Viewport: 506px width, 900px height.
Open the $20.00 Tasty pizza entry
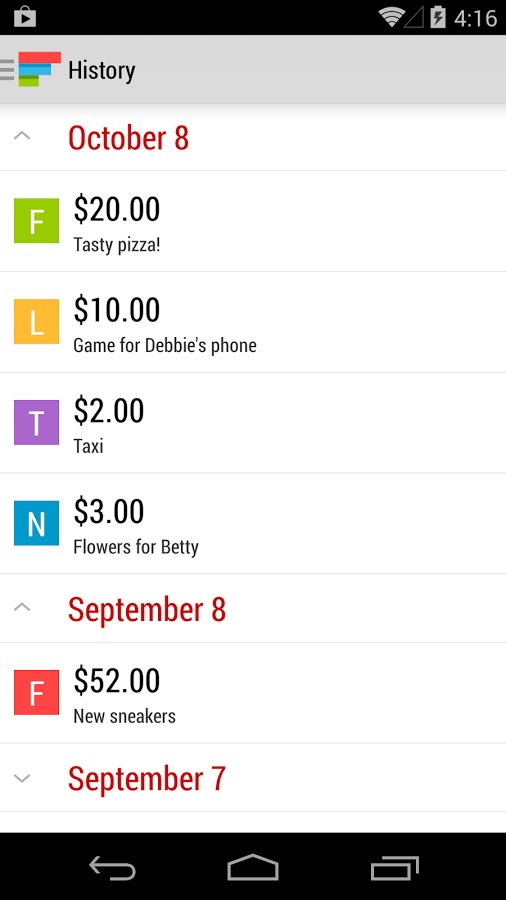coord(253,221)
